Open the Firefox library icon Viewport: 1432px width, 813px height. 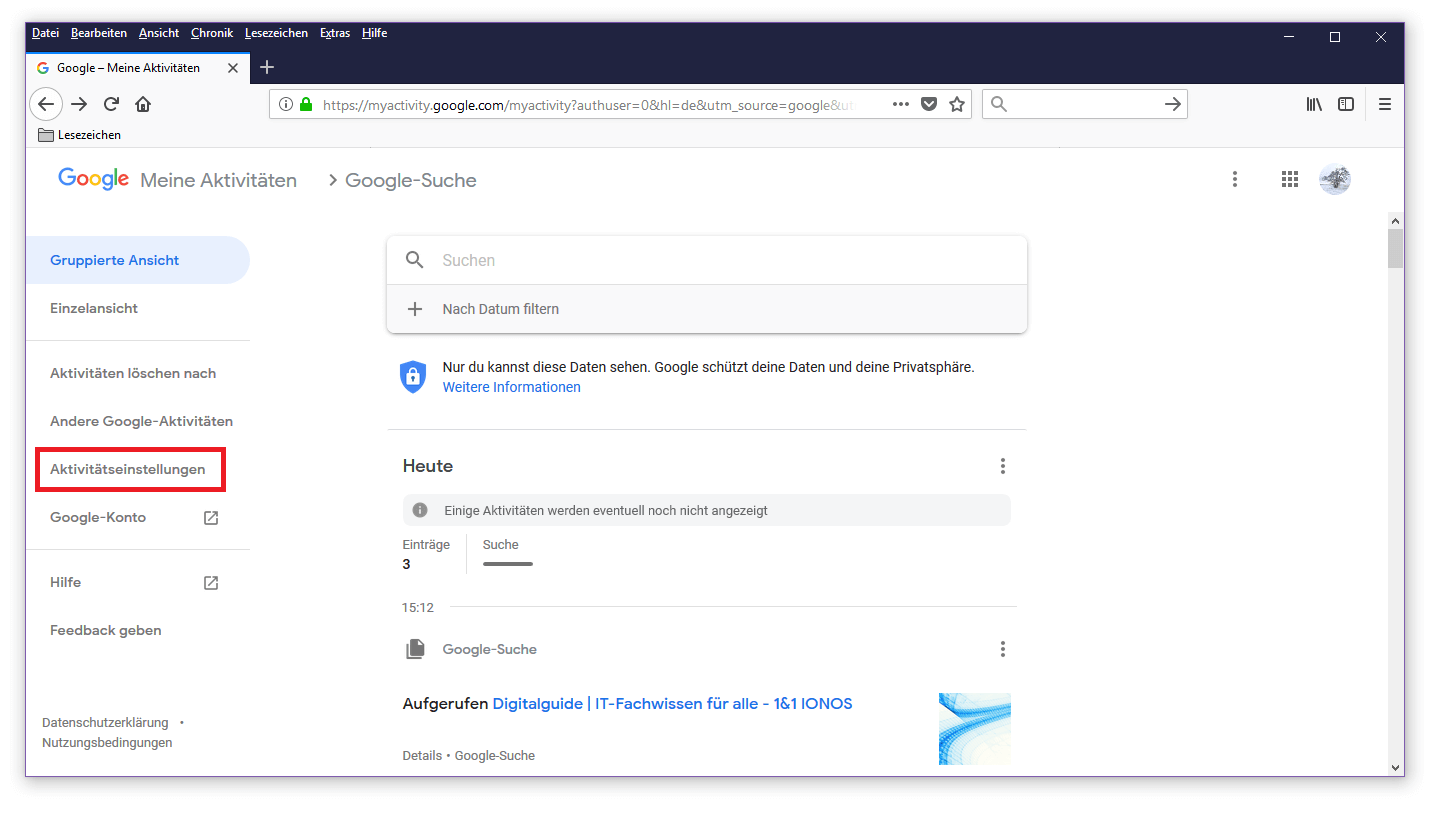[x=1314, y=104]
